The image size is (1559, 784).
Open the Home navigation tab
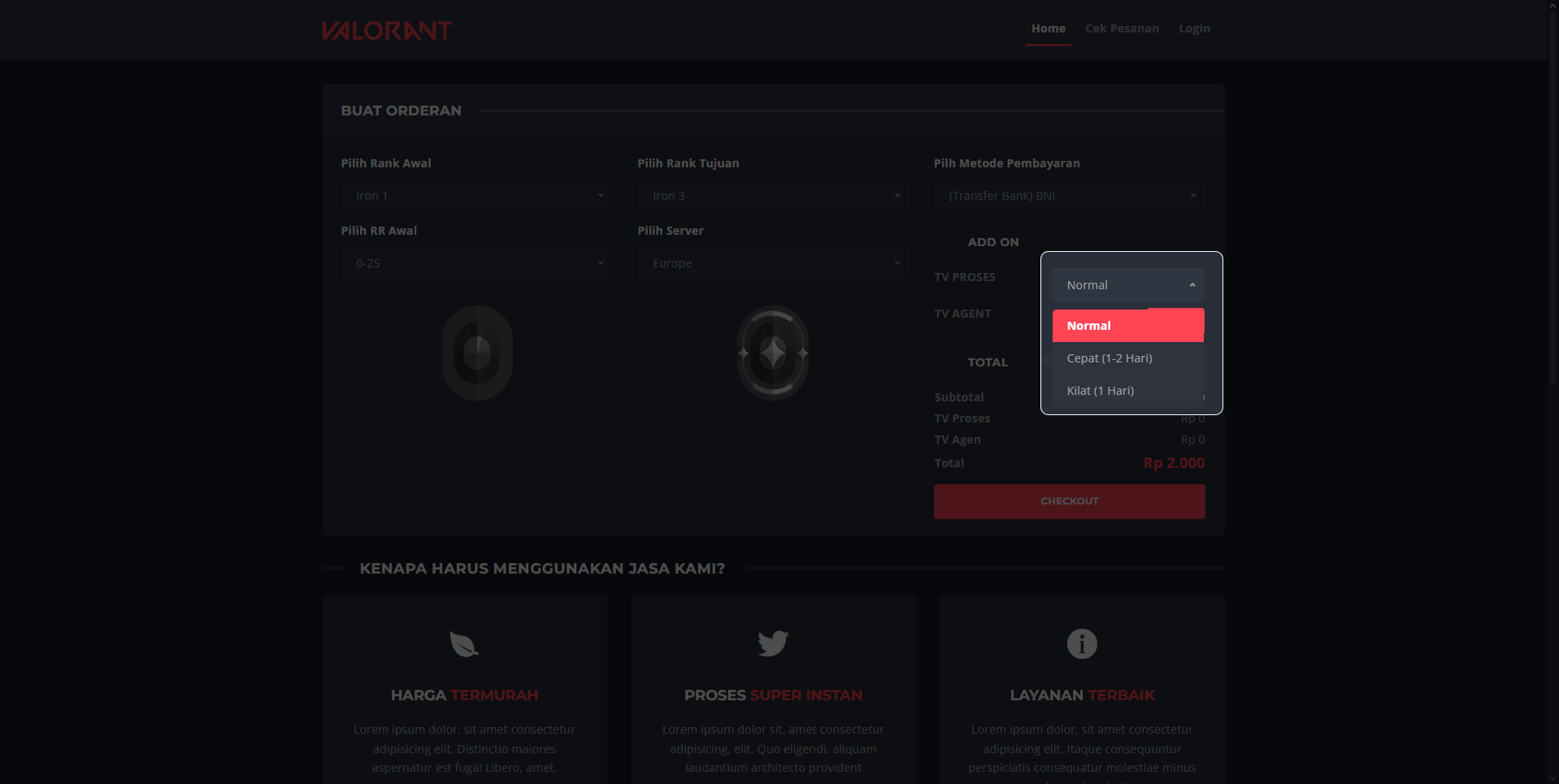point(1048,28)
